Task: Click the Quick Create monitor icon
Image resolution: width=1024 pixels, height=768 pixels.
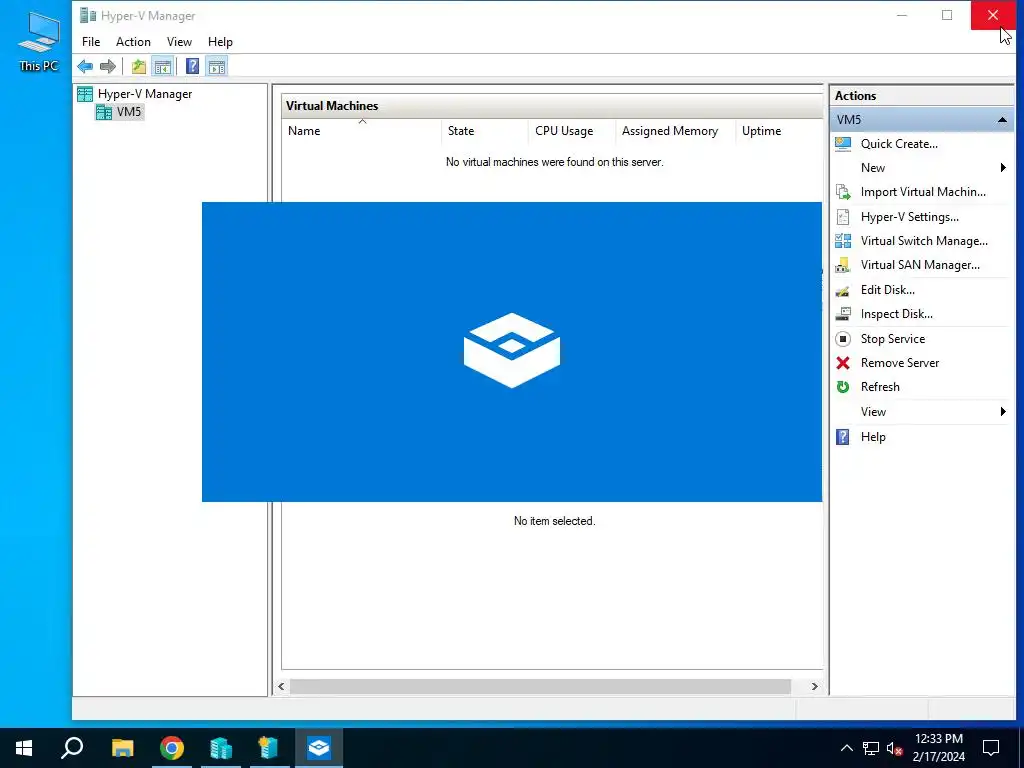Action: (x=843, y=144)
